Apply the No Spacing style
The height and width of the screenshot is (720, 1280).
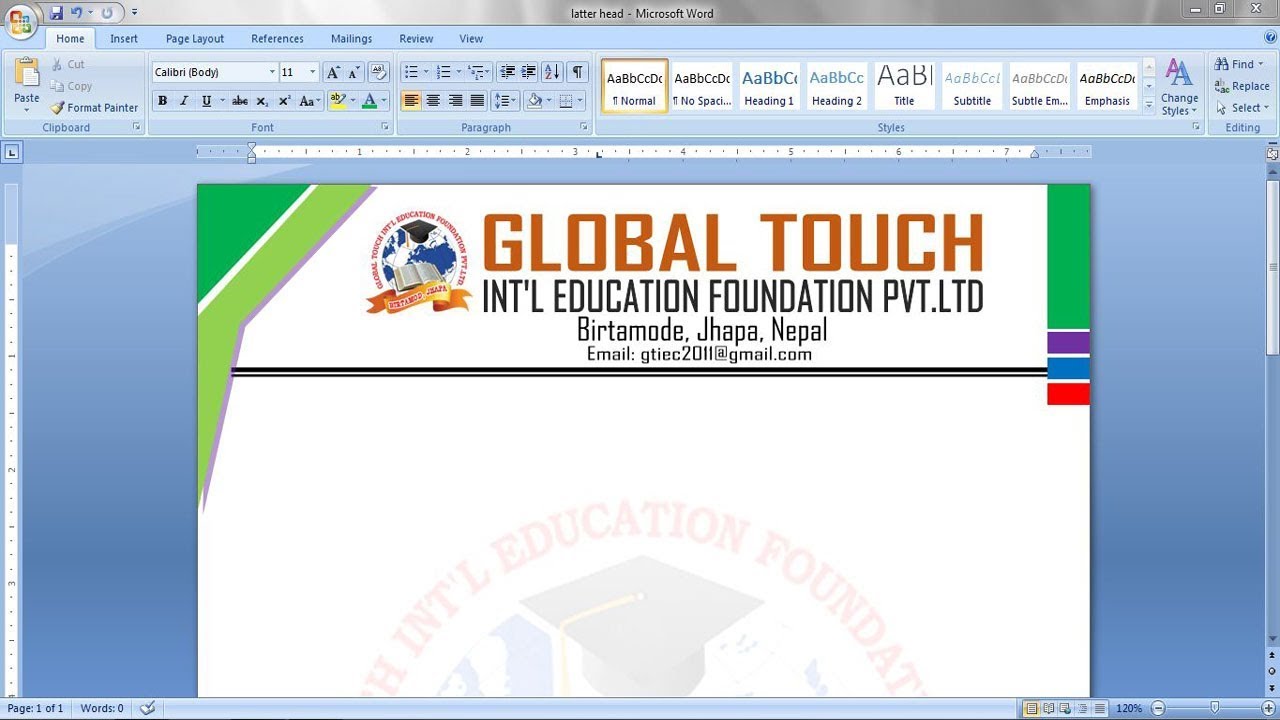point(702,86)
